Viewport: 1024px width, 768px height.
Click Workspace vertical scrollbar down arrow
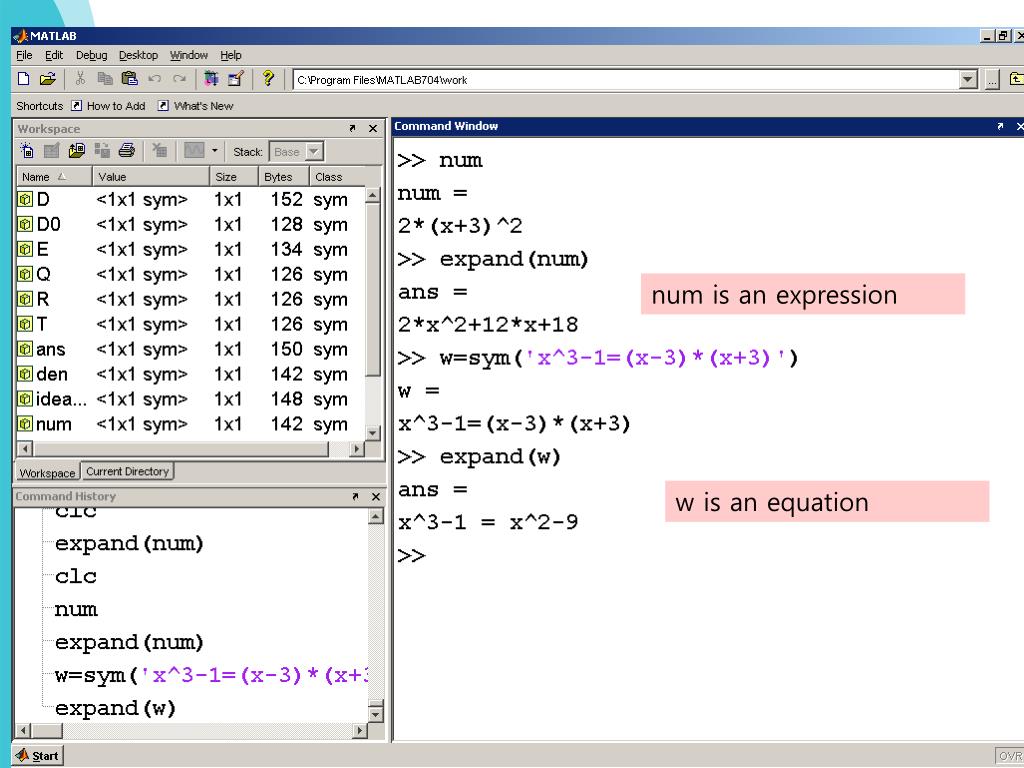(x=372, y=433)
